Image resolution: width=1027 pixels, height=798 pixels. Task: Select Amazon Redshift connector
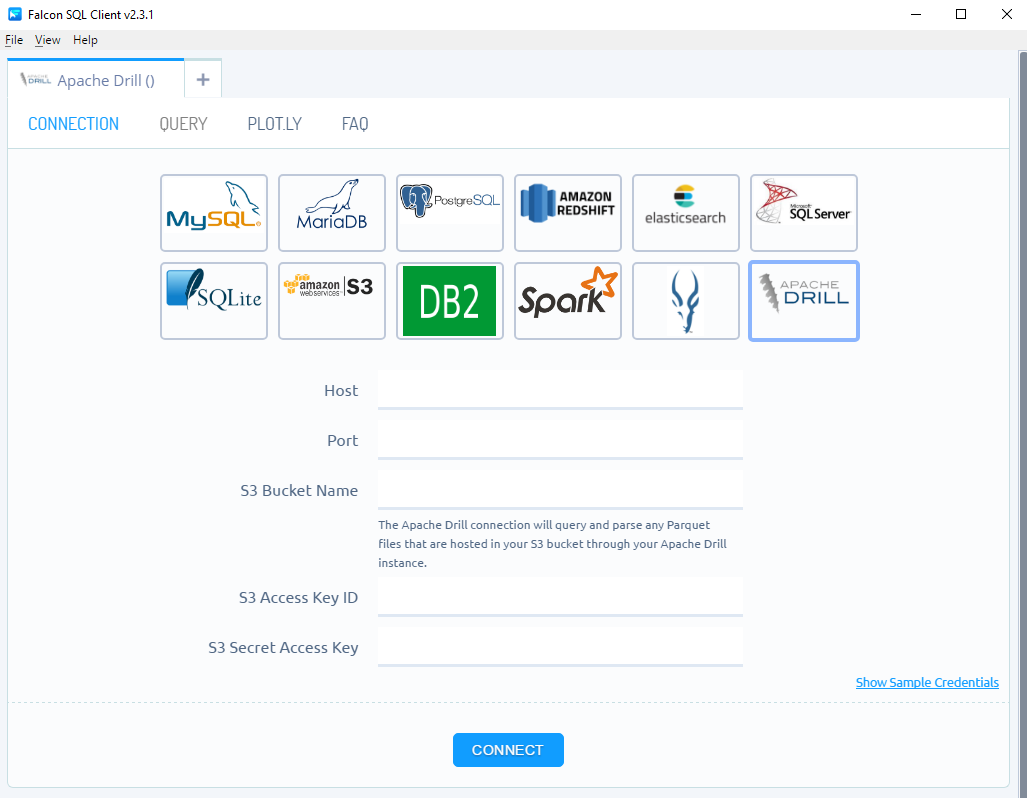567,213
